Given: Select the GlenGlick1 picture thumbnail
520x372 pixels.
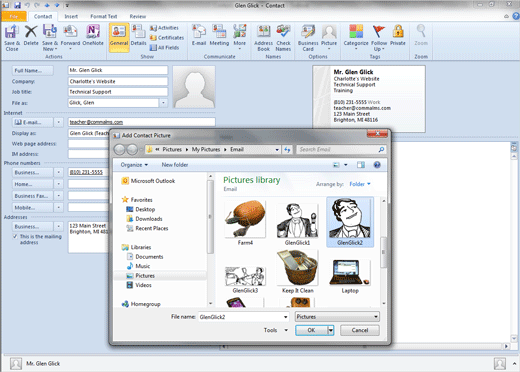Looking at the screenshot, I should 297,223.
